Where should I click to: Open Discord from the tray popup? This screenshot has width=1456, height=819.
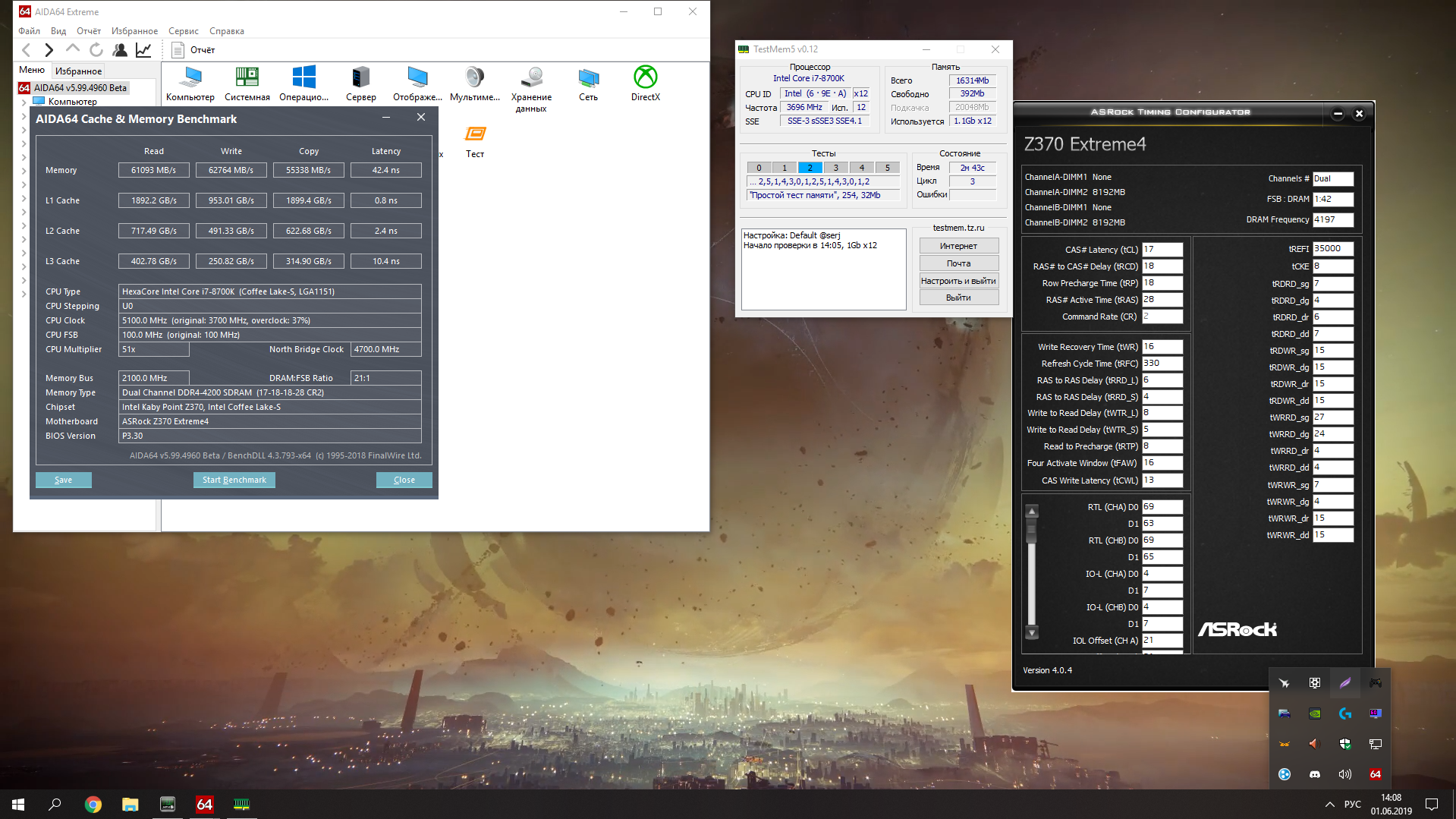pos(1315,774)
